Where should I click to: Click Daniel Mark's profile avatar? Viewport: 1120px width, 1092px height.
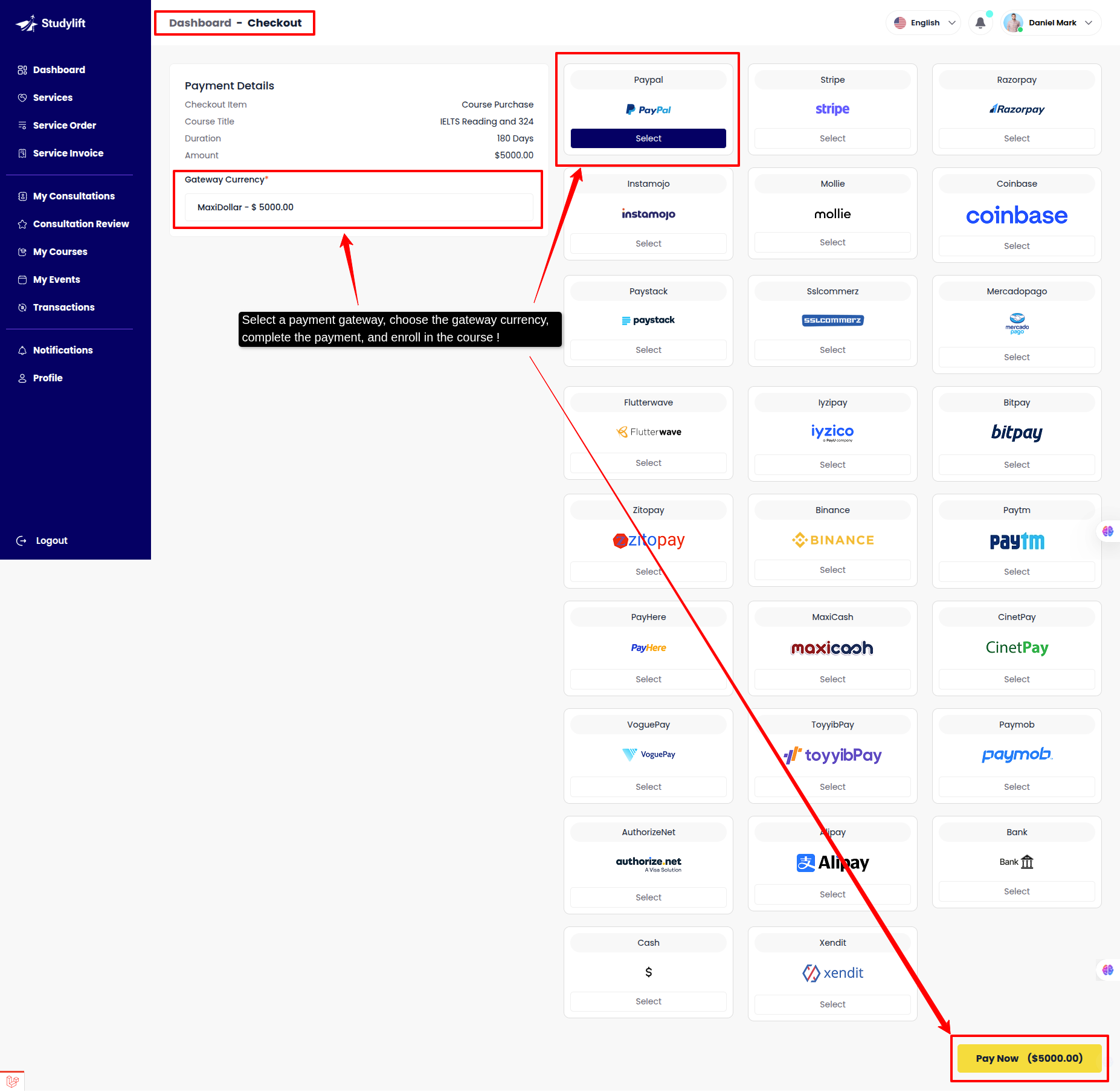1013,23
